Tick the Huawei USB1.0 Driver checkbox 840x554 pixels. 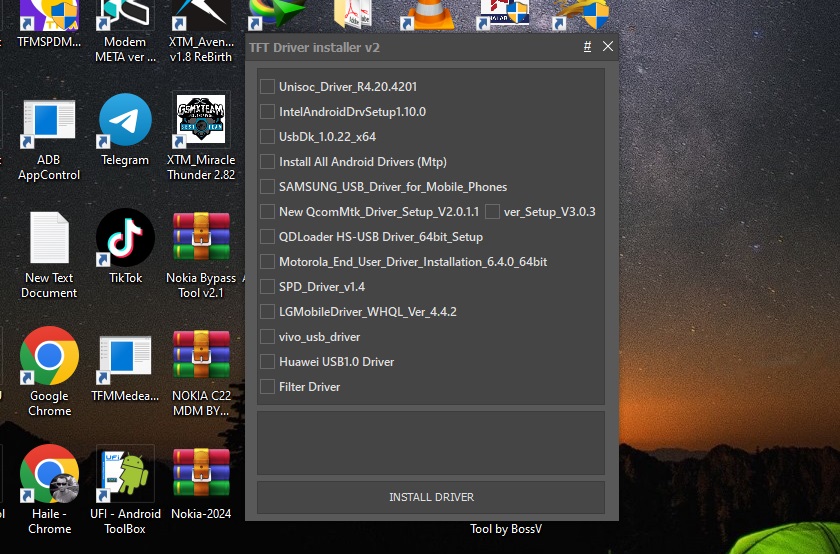(267, 362)
